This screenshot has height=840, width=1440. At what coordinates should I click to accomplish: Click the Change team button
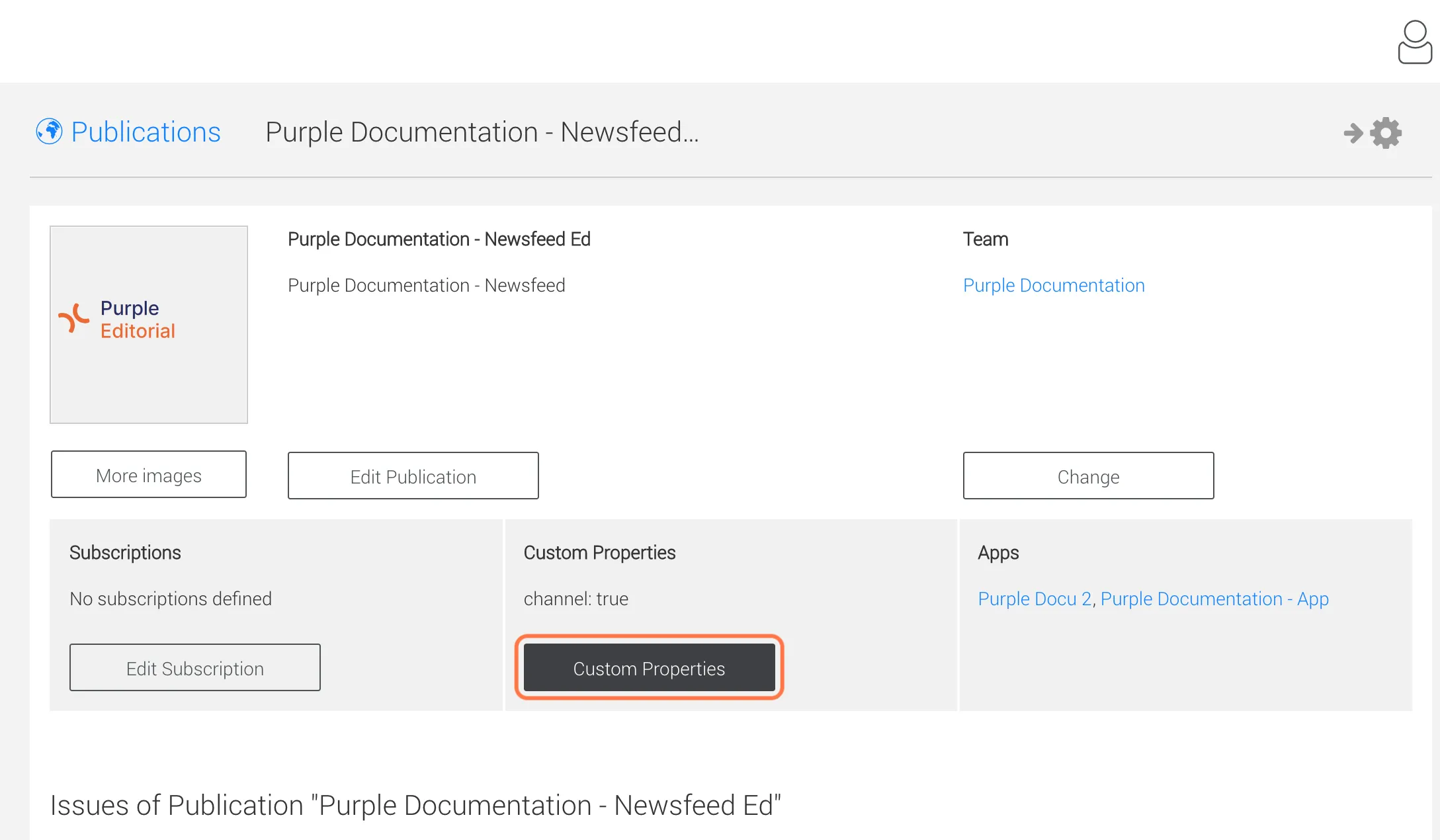click(1089, 476)
